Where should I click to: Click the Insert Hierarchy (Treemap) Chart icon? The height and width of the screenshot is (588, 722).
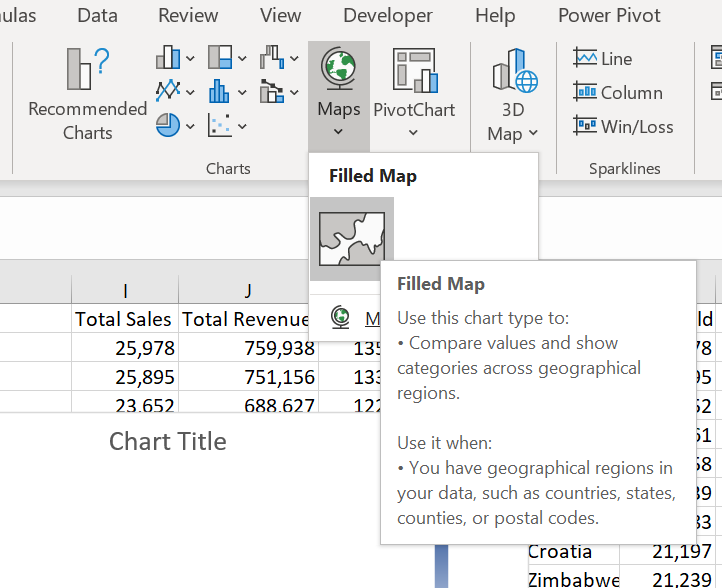[219, 57]
